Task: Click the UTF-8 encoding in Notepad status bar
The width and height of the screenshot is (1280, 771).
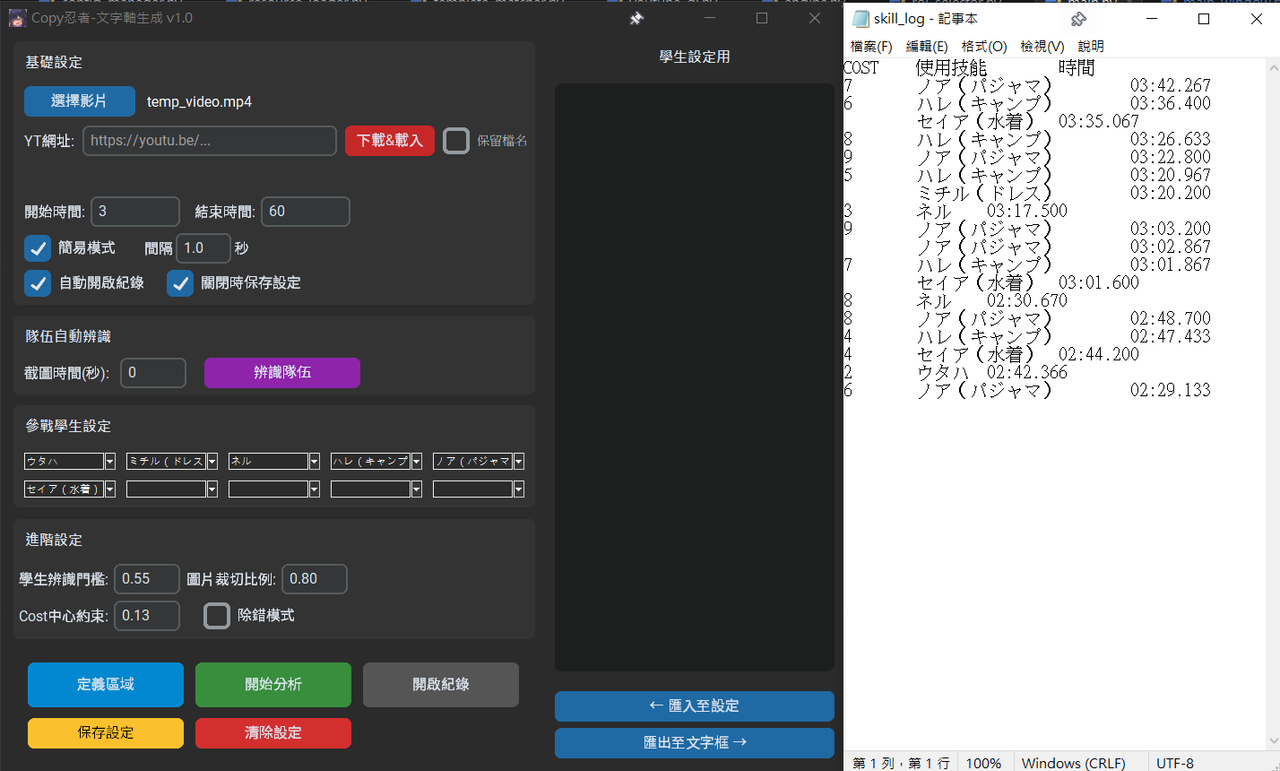Action: click(x=1175, y=763)
